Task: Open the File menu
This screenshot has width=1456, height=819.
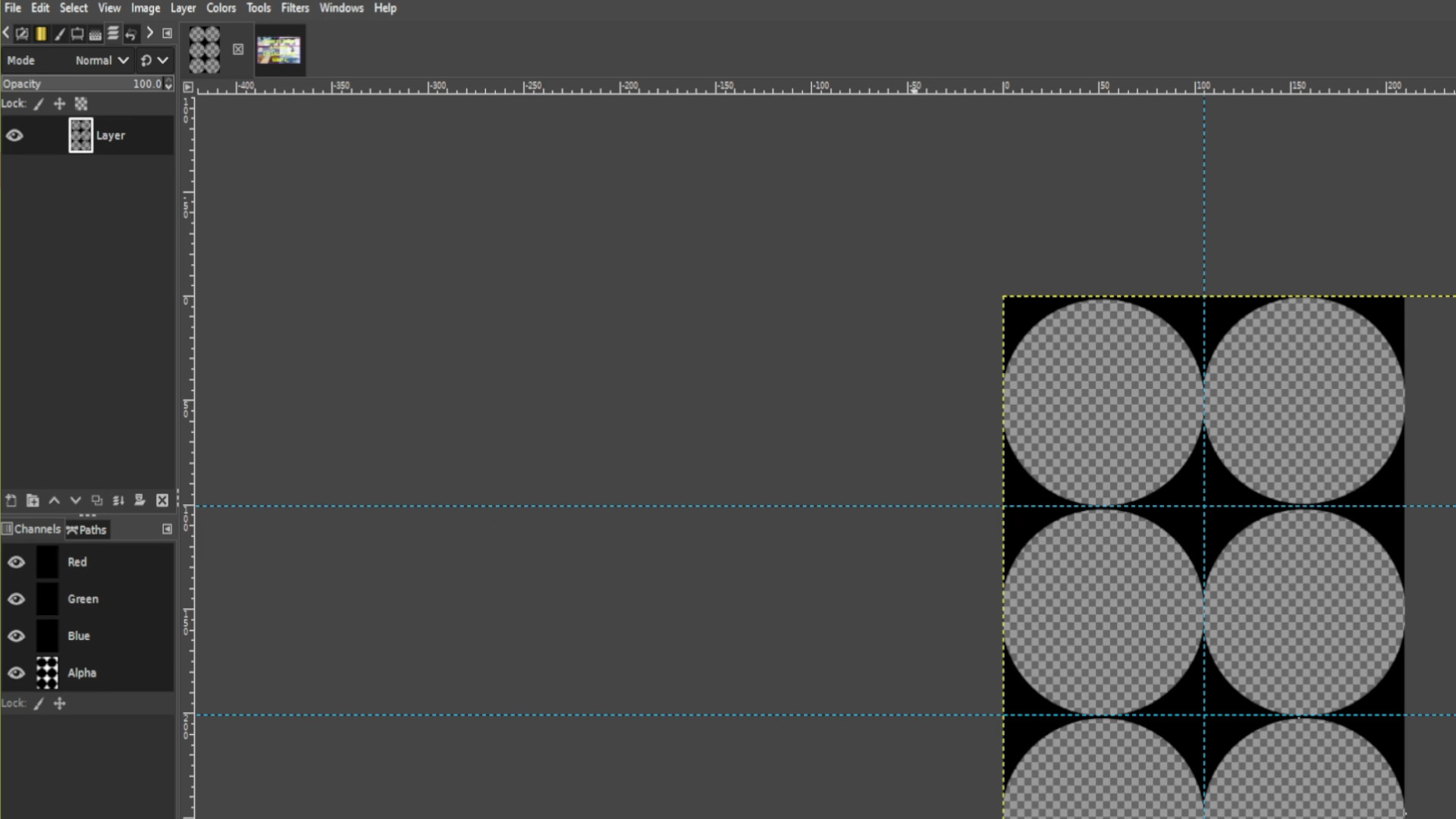Action: 13,8
